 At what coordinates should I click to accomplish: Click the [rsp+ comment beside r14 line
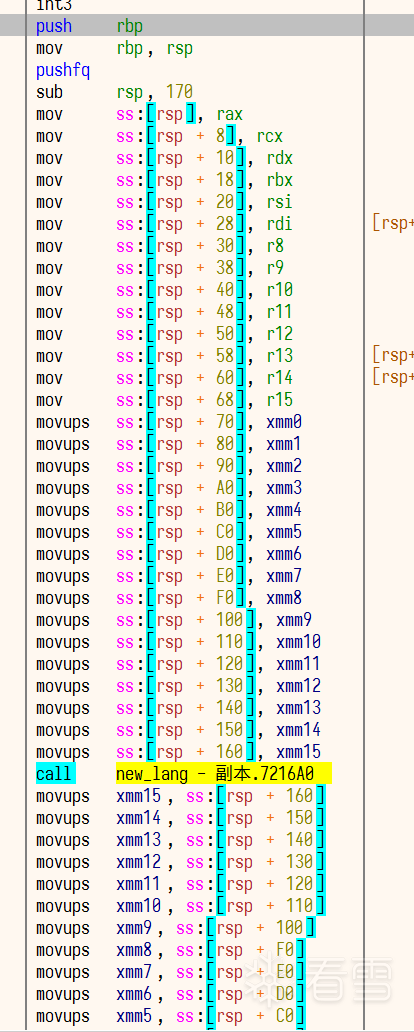tap(393, 378)
